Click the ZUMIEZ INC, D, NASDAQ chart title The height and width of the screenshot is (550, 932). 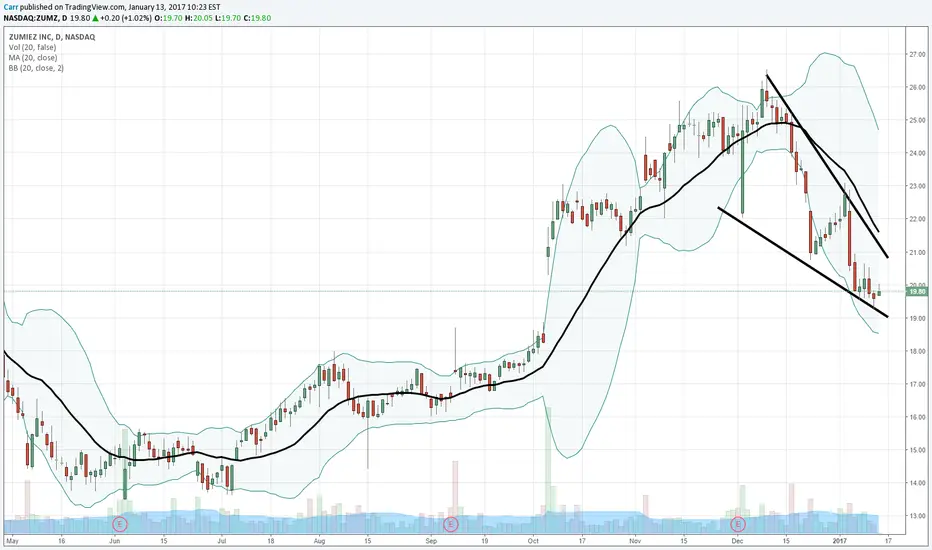tap(52, 37)
